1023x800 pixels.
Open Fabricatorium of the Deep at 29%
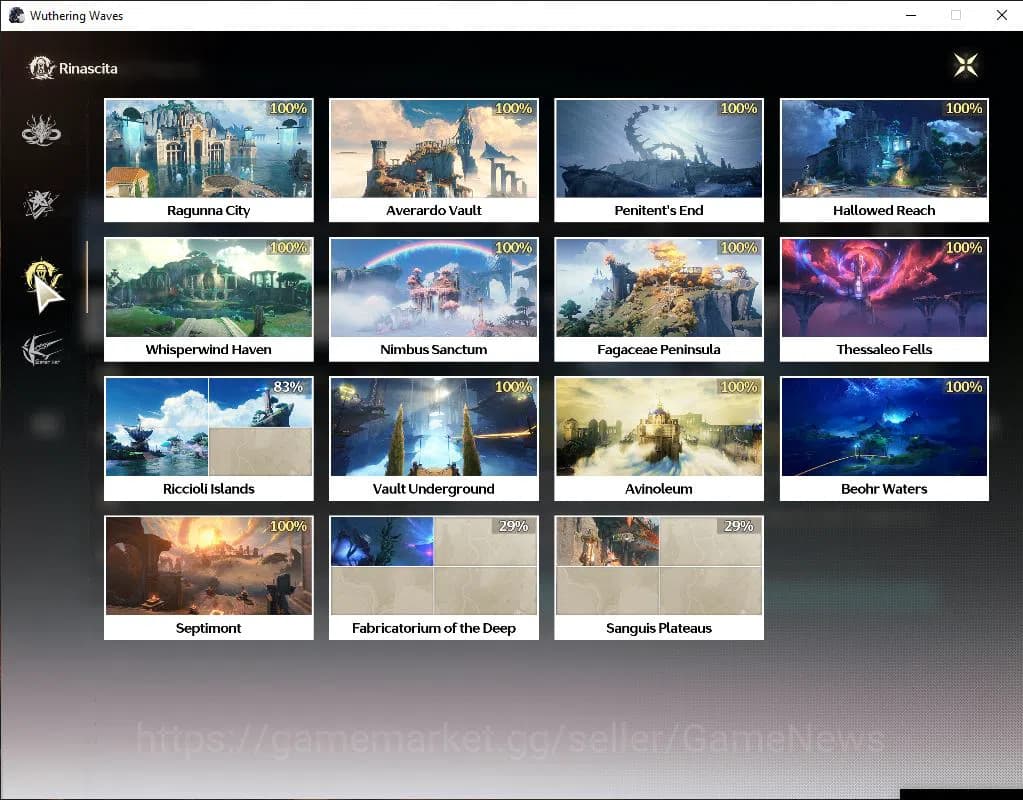pos(433,577)
